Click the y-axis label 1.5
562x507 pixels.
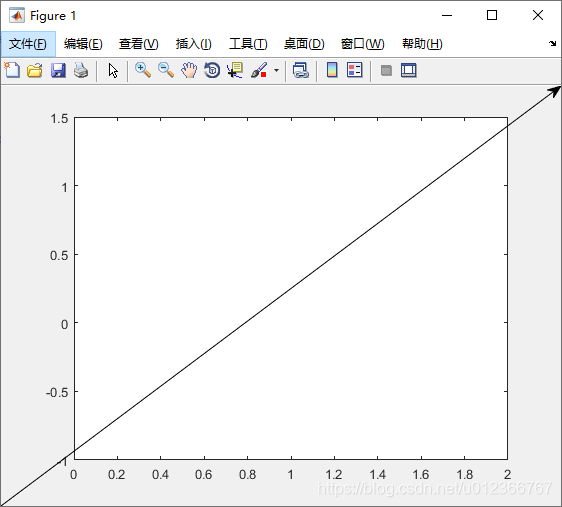pos(59,119)
